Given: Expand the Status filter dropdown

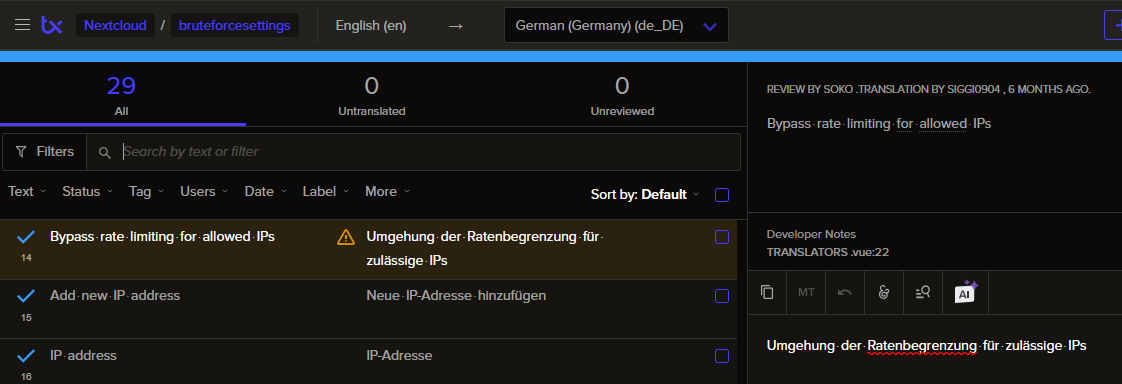Looking at the screenshot, I should coord(87,192).
